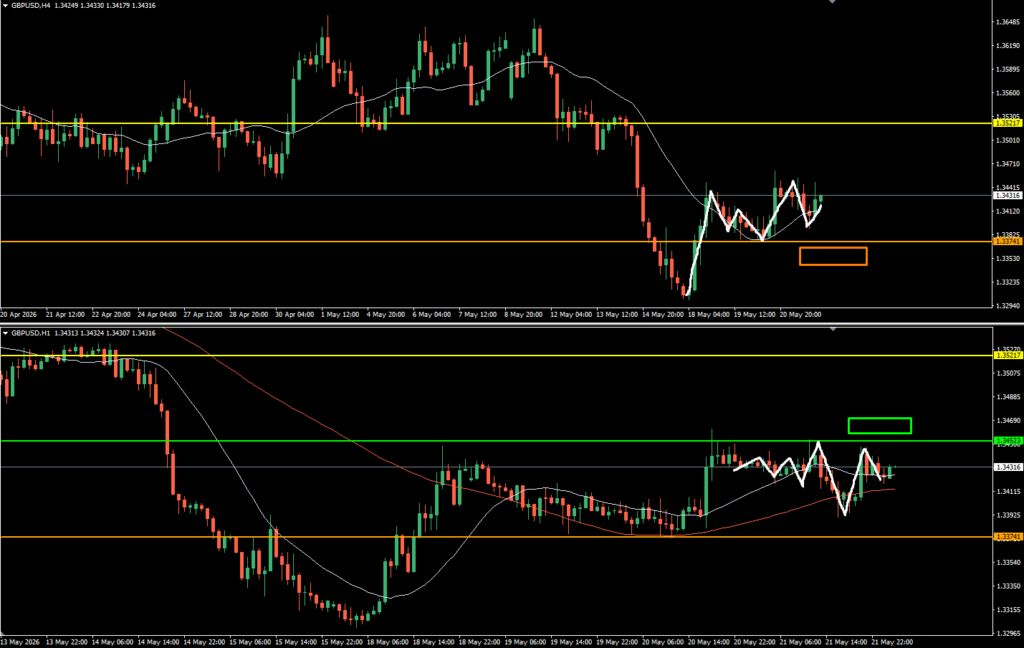Click the GBPUSD,H4 chart title text
This screenshot has height=648, width=1024.
pyautogui.click(x=31, y=5)
